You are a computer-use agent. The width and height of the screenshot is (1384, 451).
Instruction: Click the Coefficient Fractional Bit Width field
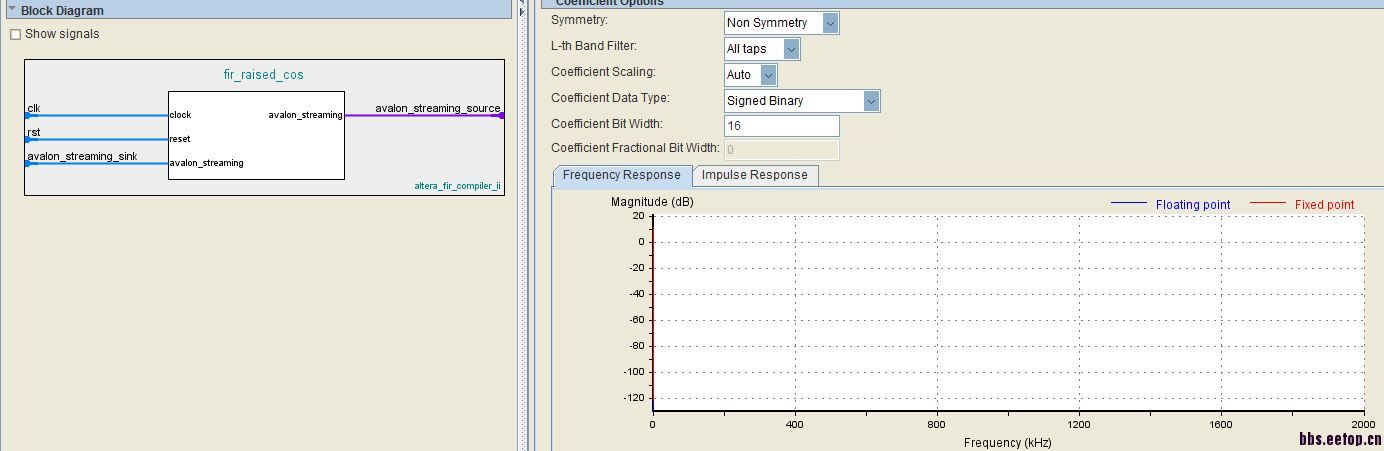[781, 150]
